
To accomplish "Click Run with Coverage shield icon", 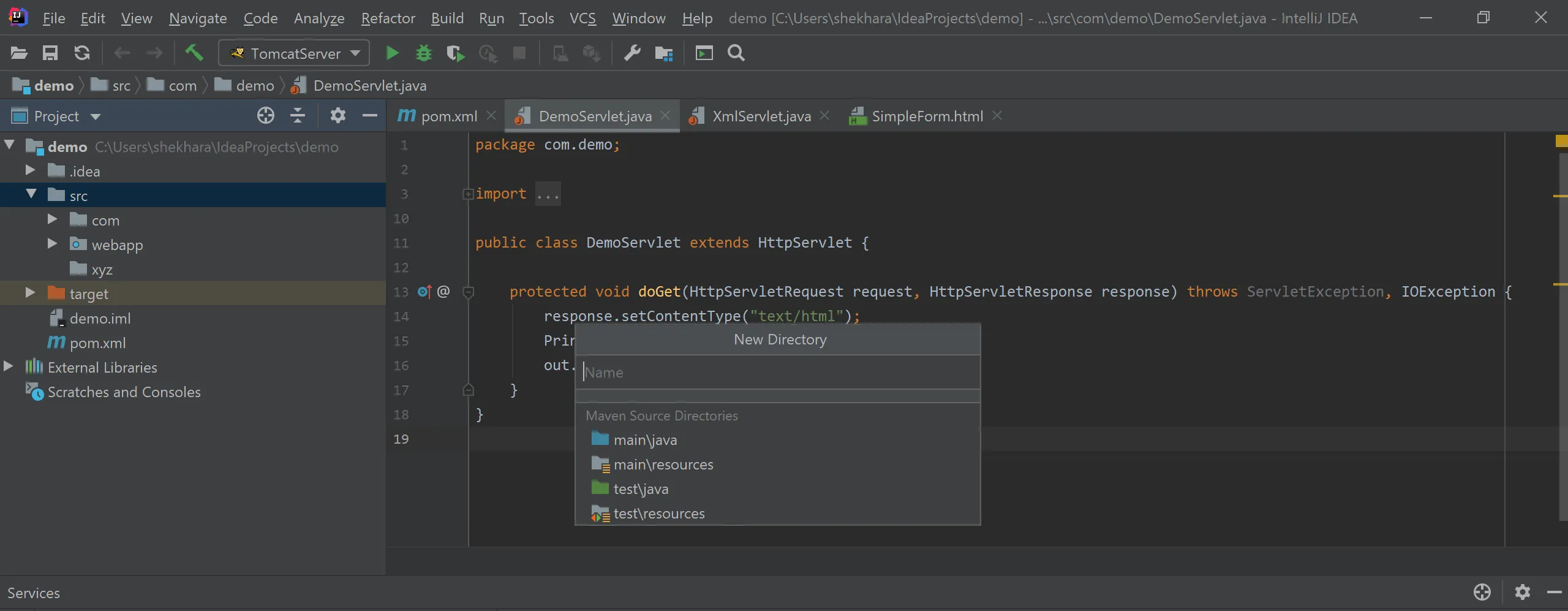I will tap(455, 53).
